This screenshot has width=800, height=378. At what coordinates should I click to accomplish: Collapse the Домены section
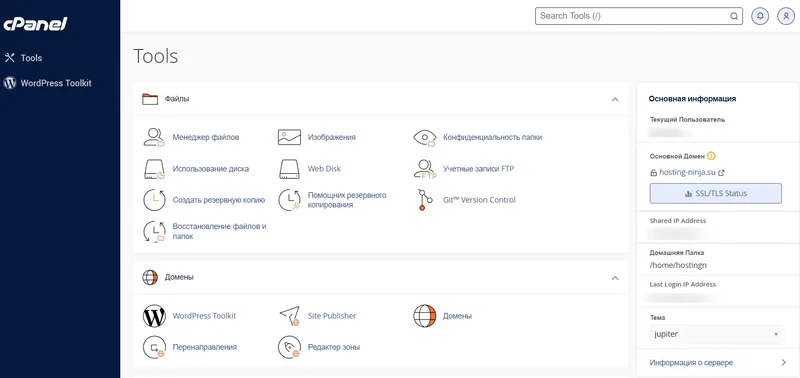615,278
